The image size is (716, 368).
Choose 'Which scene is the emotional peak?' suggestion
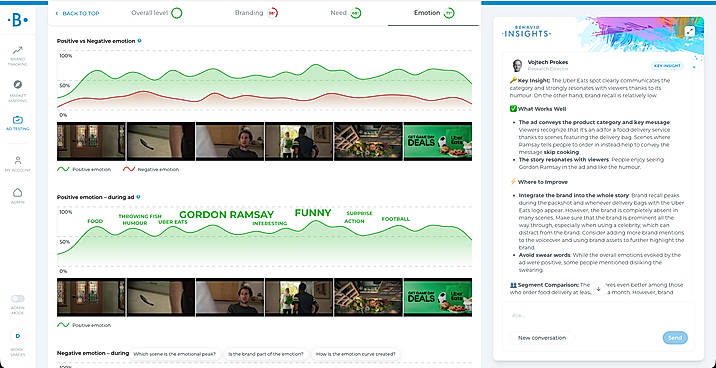tap(175, 354)
